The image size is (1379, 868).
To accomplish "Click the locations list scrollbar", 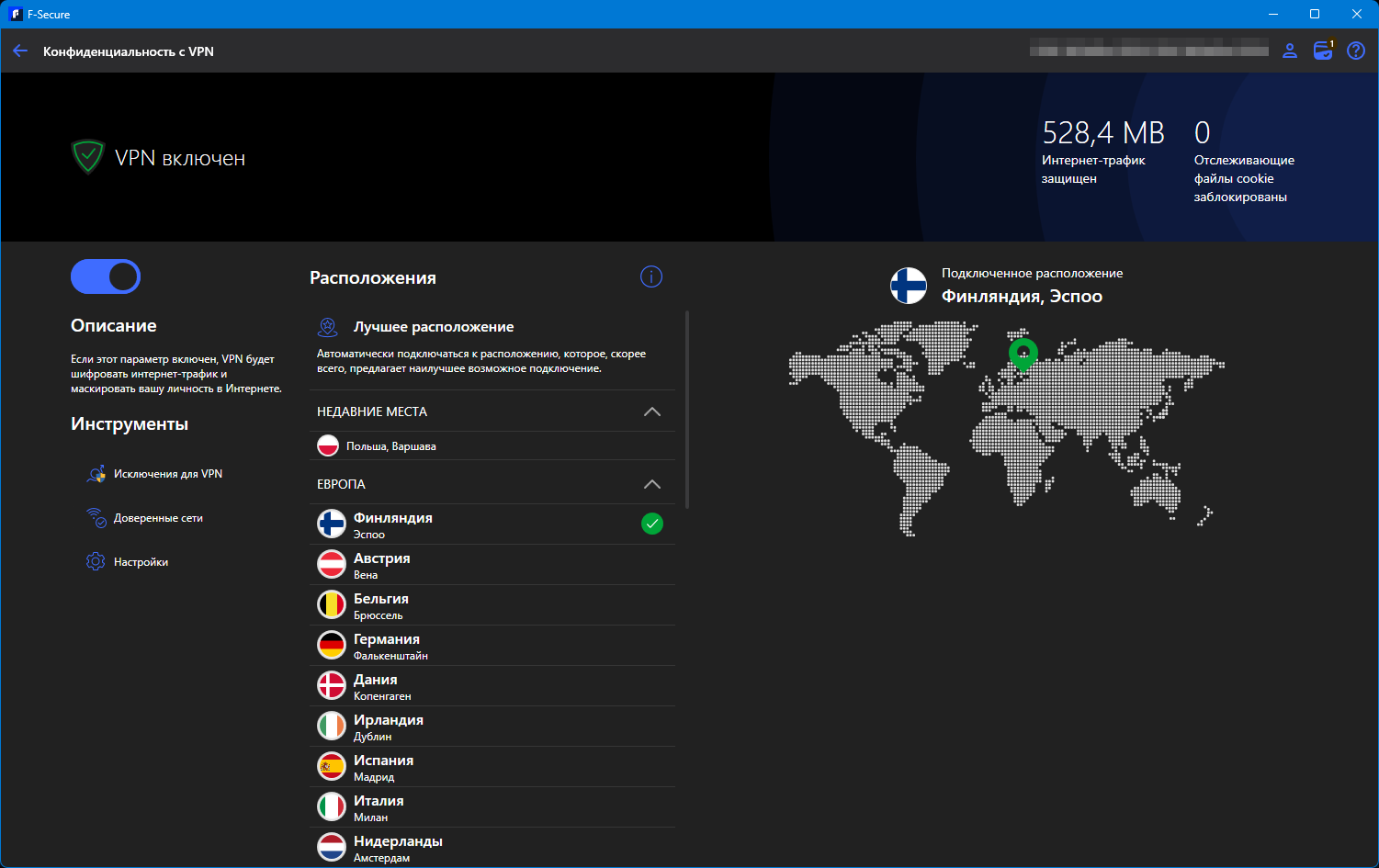I will coord(687,410).
